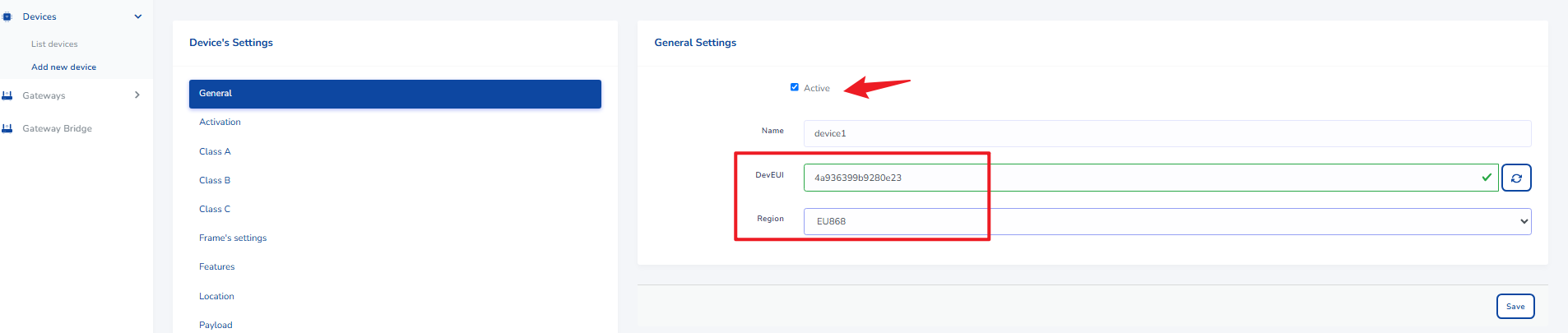Click the Gateways router icon
Viewport: 1568px width, 333px height.
pos(7,95)
